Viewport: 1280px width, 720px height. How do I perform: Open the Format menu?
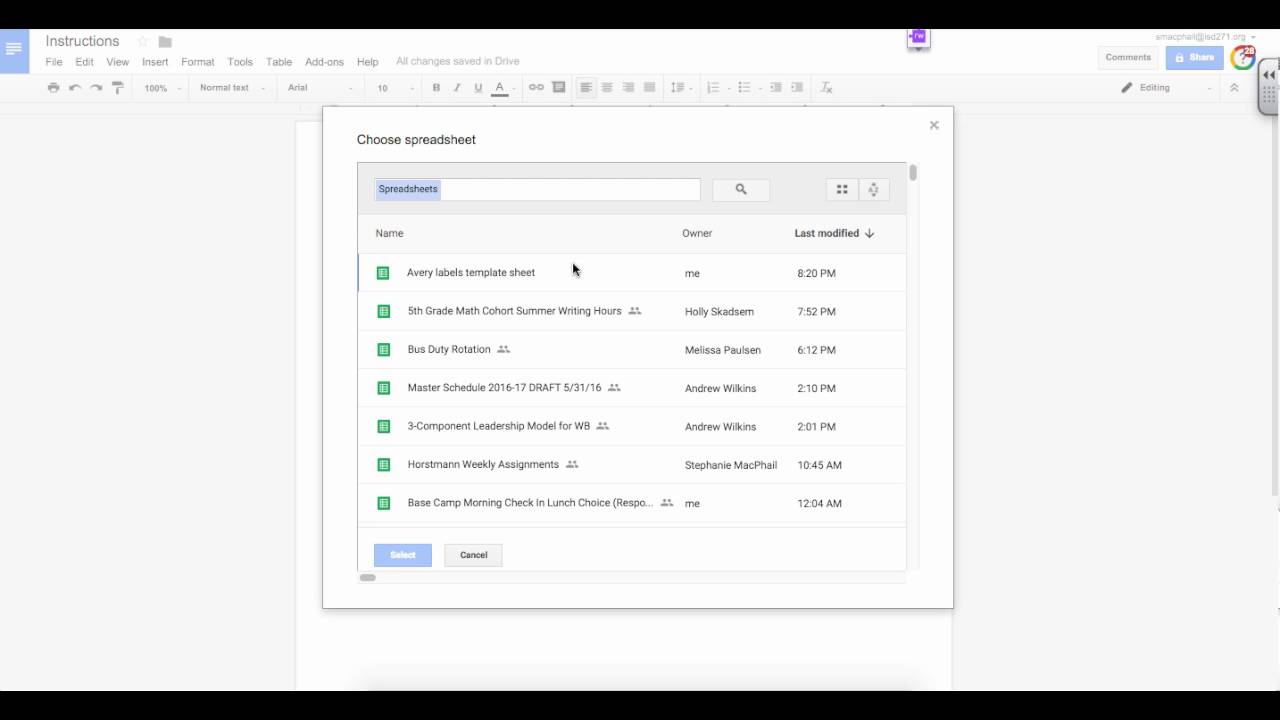198,62
